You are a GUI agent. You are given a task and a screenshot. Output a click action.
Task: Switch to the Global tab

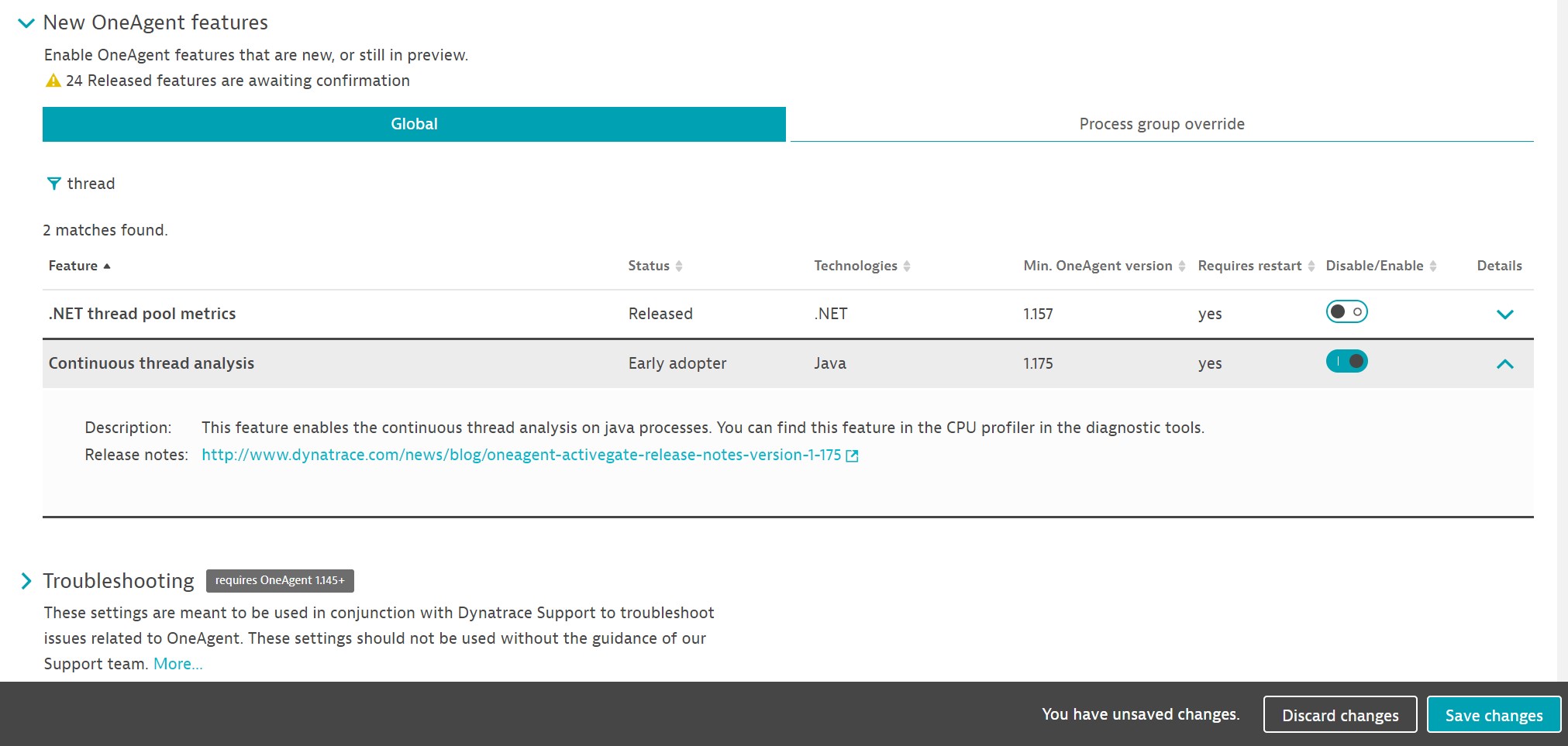tap(414, 124)
